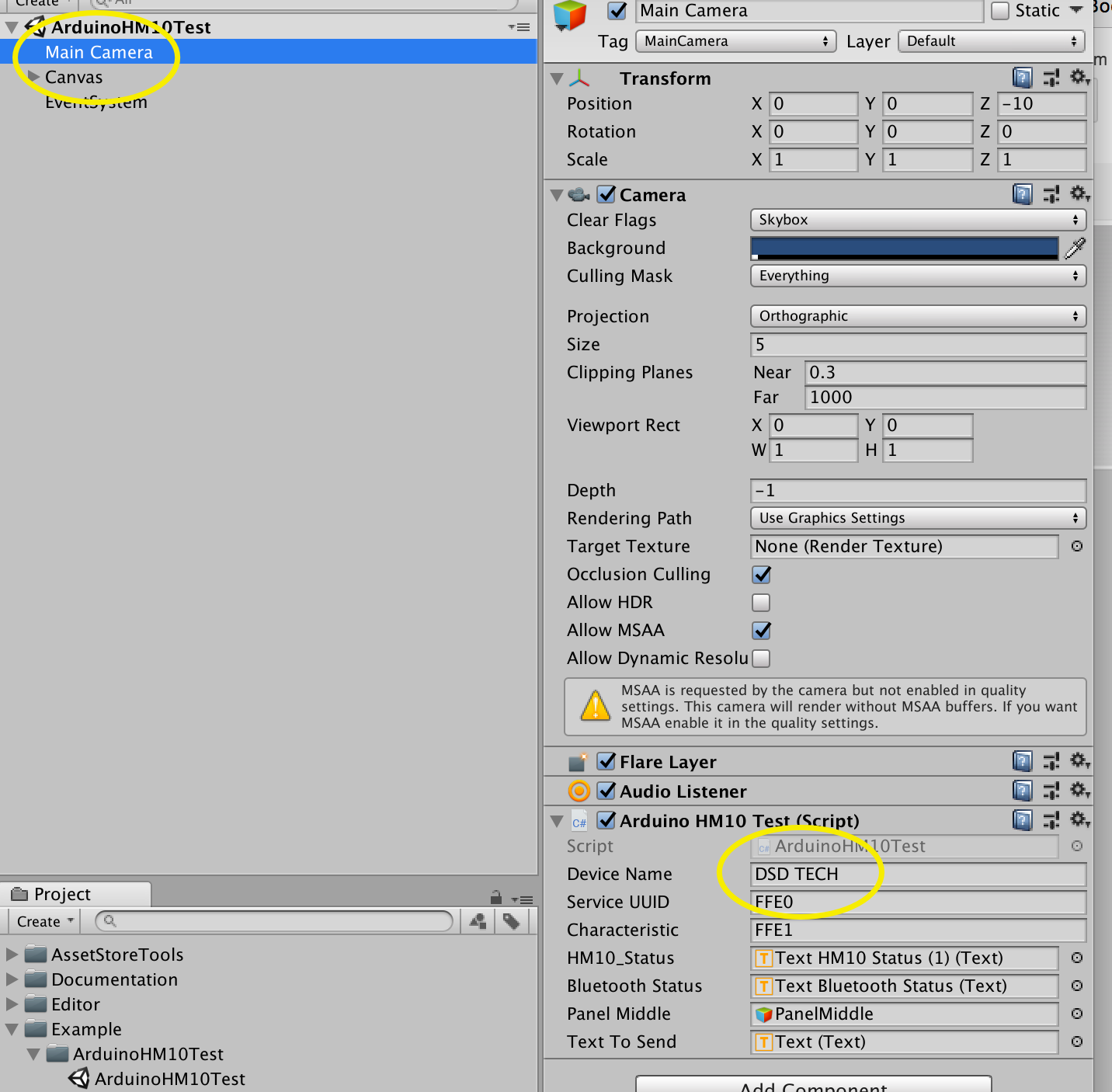Open object picker for Target Texture
The width and height of the screenshot is (1112, 1092).
coord(1077,546)
